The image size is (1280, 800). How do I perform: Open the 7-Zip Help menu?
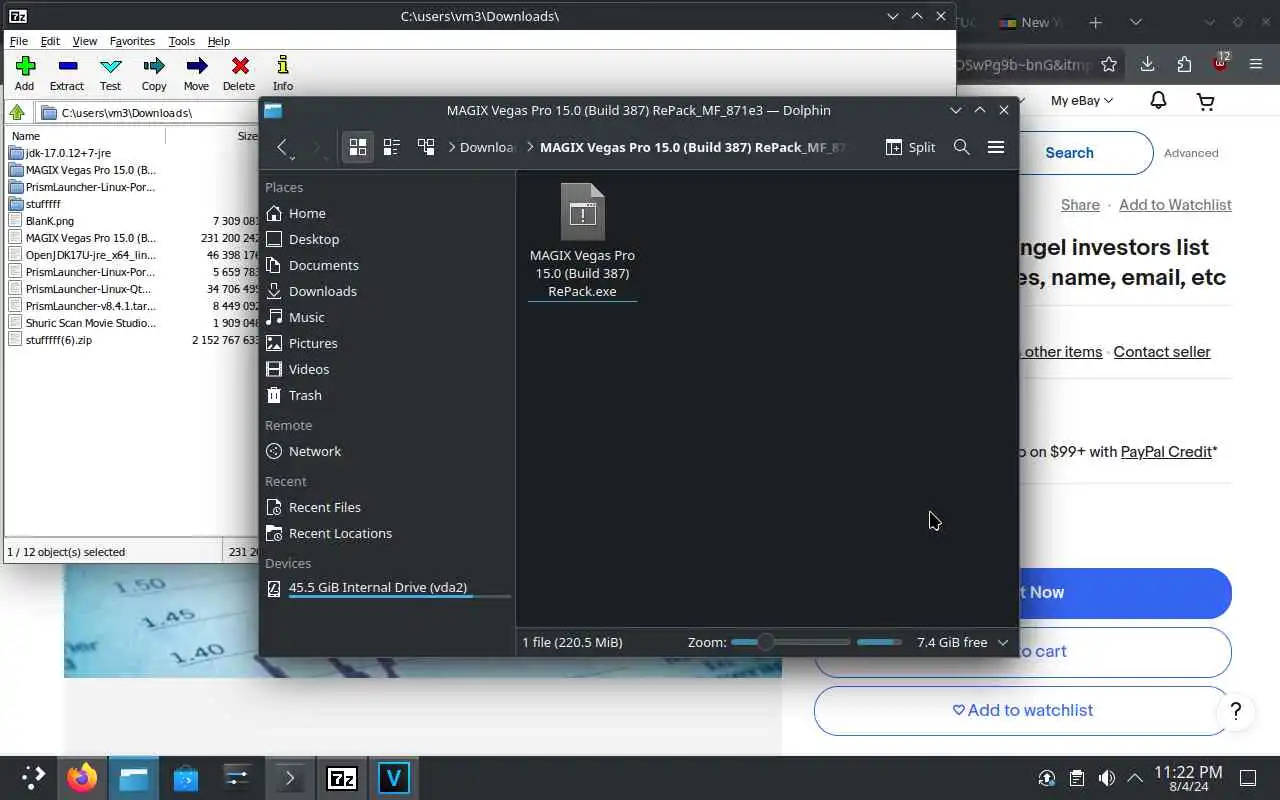219,41
